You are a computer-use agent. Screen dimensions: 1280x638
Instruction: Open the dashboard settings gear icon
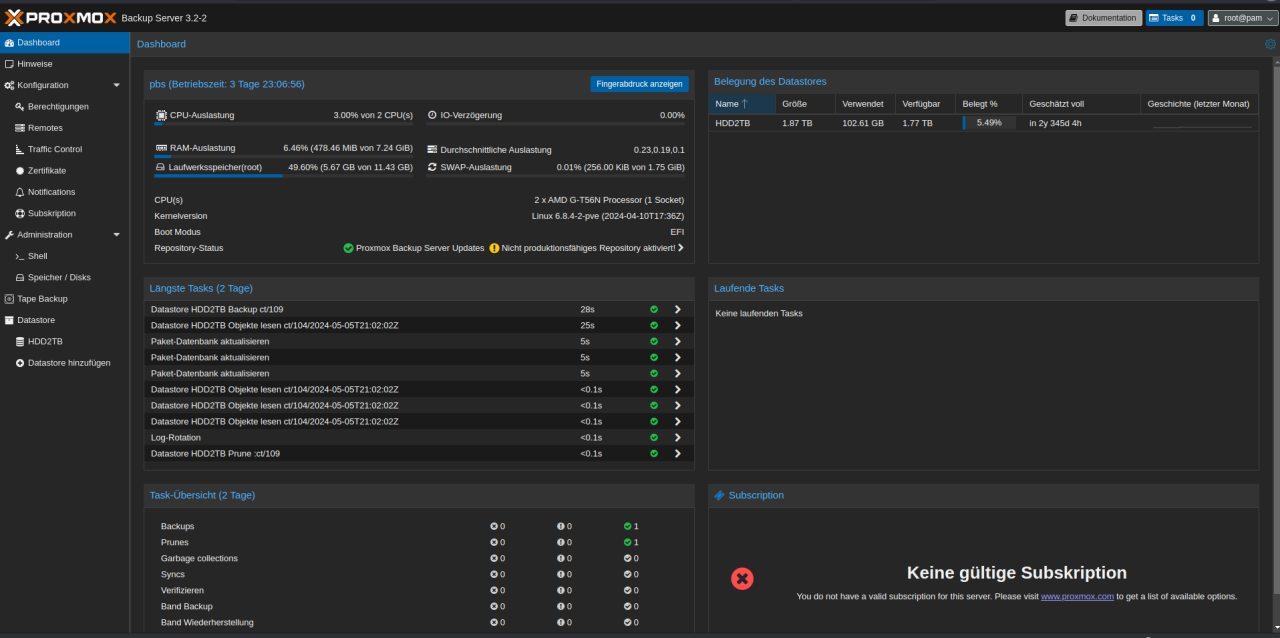point(1270,44)
